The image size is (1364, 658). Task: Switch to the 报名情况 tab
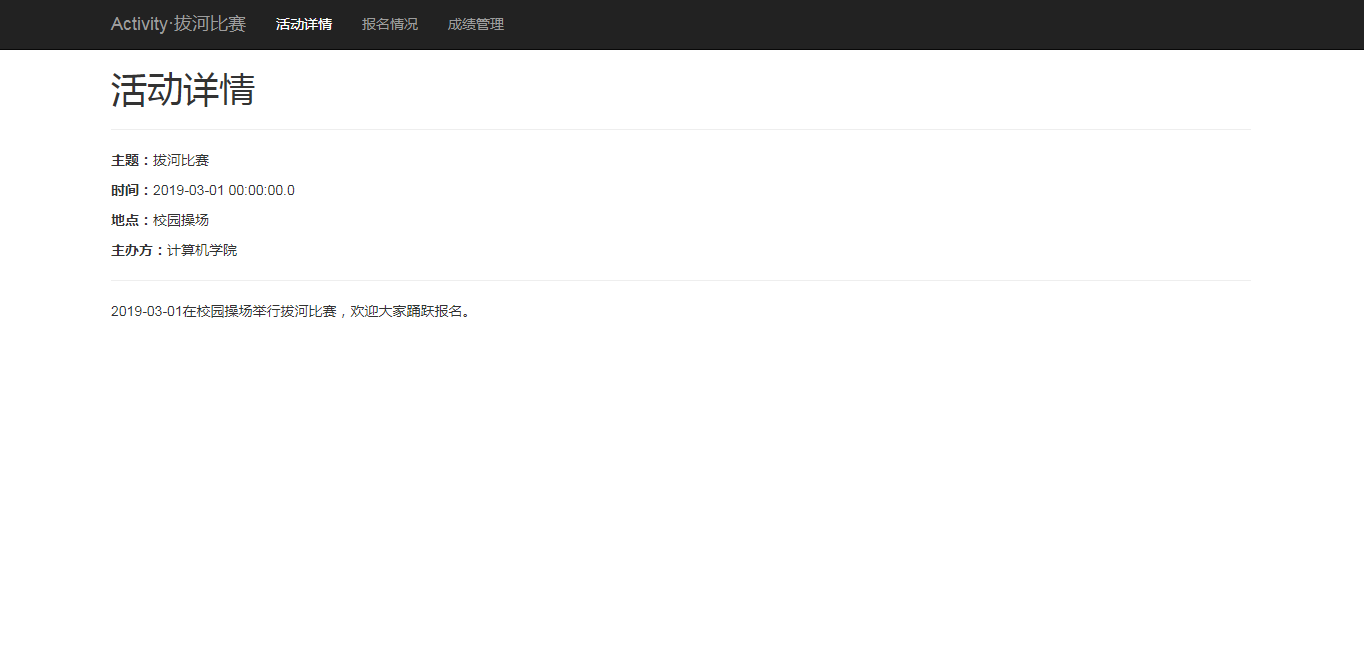390,24
